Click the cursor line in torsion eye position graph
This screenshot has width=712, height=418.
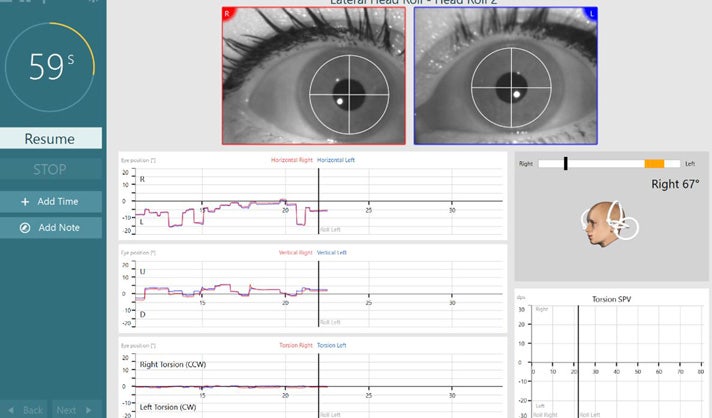point(318,386)
